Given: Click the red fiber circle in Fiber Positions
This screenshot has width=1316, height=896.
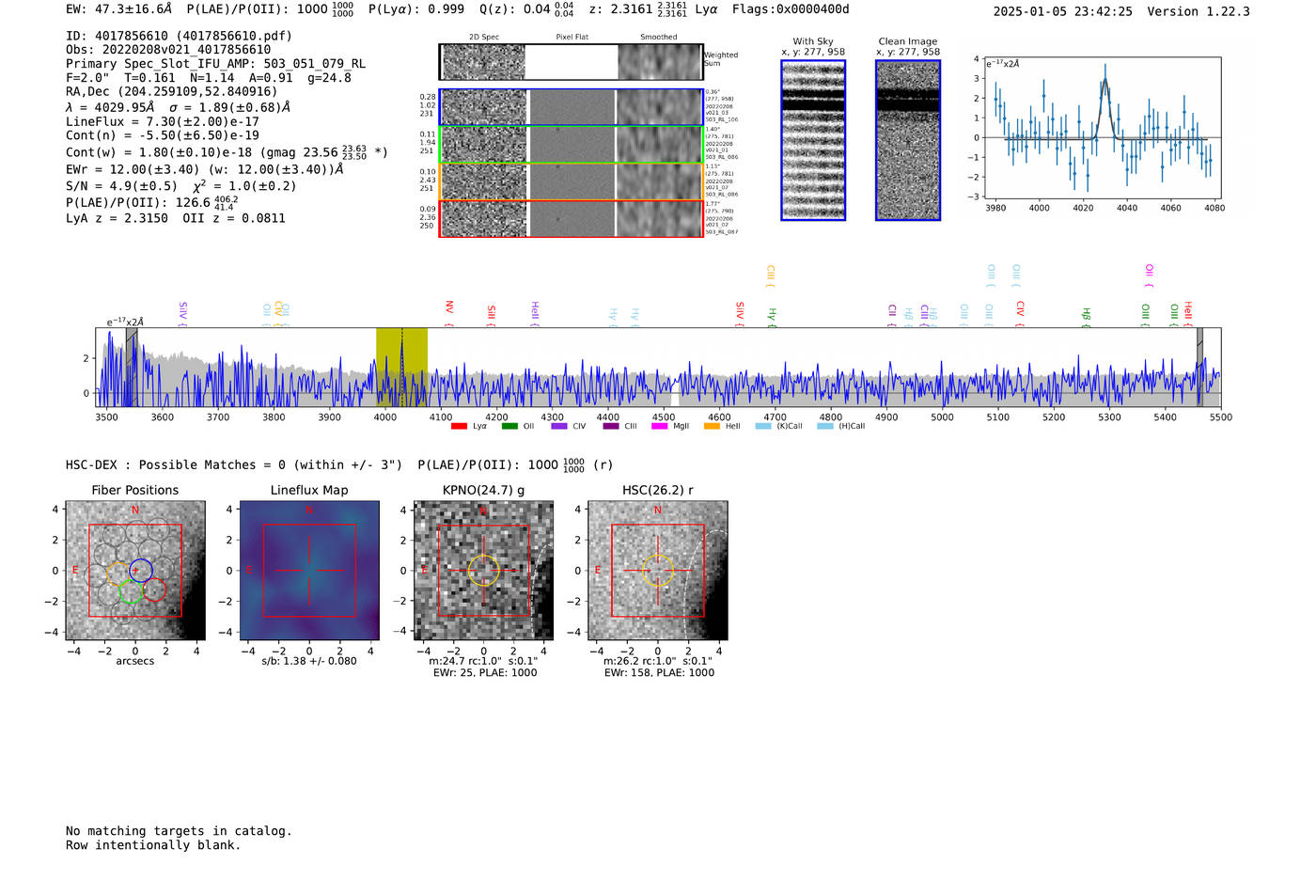Looking at the screenshot, I should pyautogui.click(x=154, y=590).
